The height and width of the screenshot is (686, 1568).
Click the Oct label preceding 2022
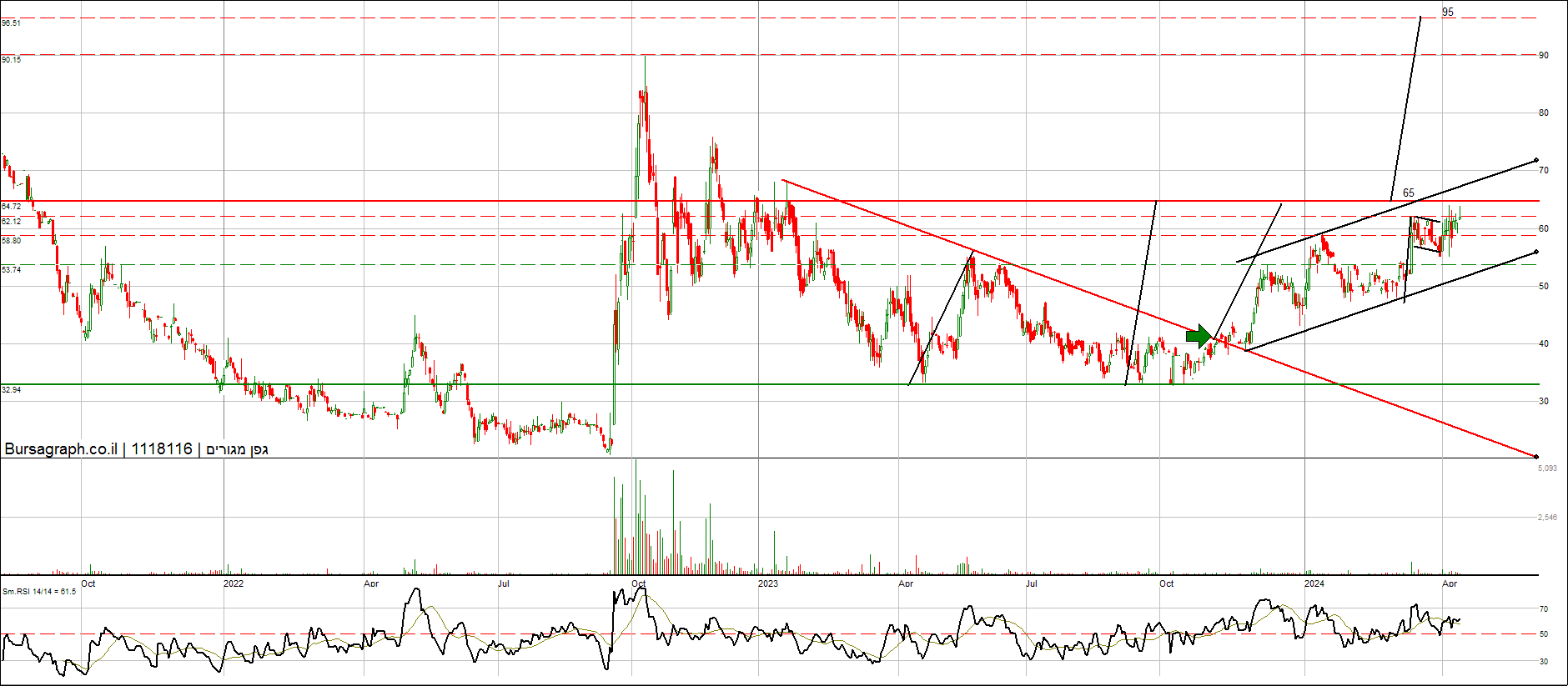click(88, 583)
